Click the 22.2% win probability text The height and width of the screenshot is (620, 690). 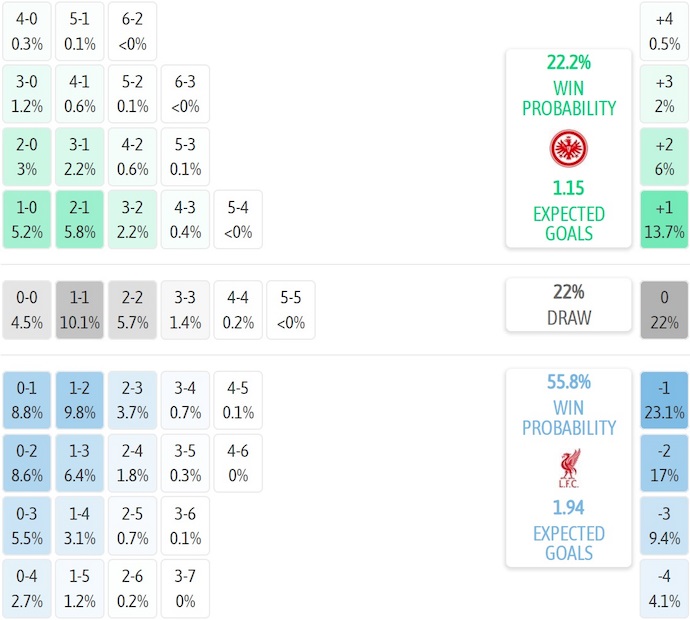pyautogui.click(x=568, y=62)
